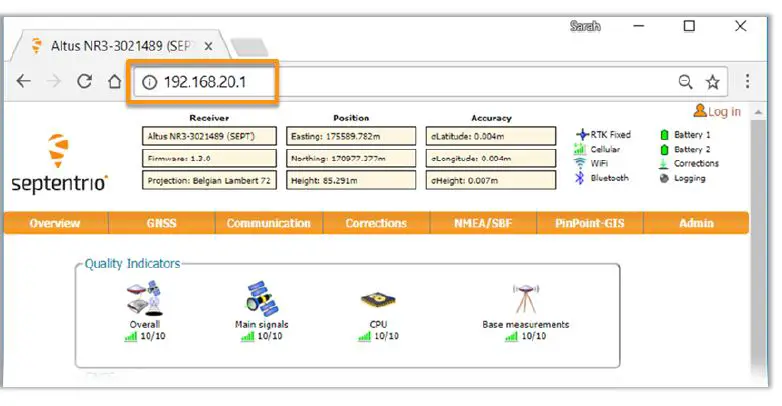Screen dimensions: 782x406
Task: Click the WiFi status icon
Action: coord(580,163)
